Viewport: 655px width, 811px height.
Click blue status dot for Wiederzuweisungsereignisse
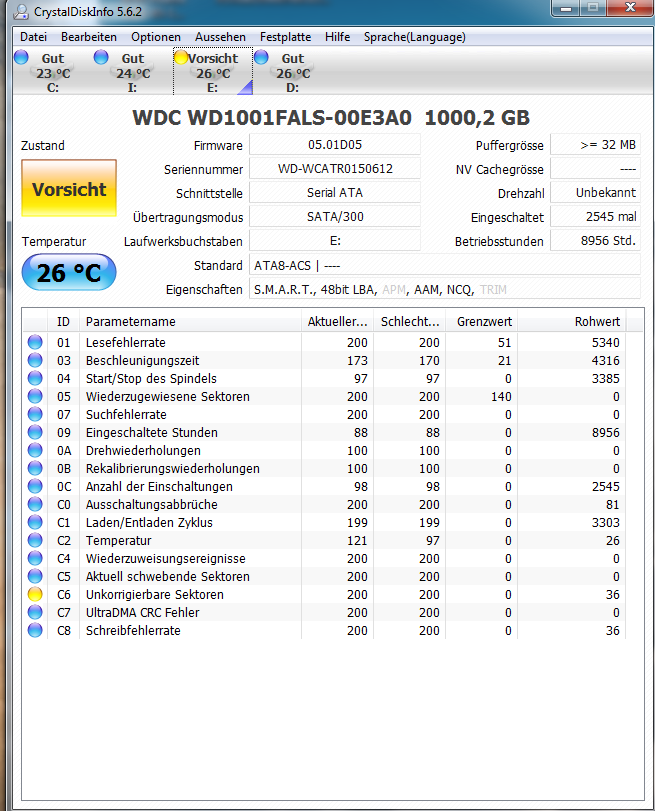coord(35,559)
